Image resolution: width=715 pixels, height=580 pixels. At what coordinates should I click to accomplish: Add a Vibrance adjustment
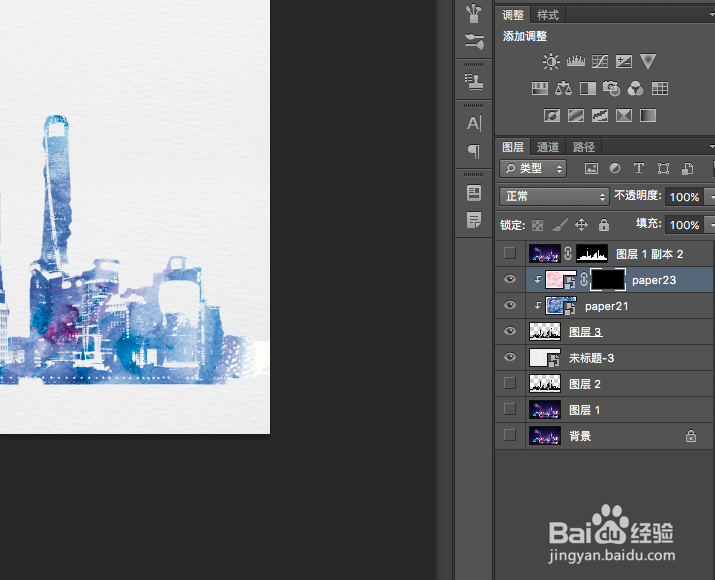tap(648, 61)
